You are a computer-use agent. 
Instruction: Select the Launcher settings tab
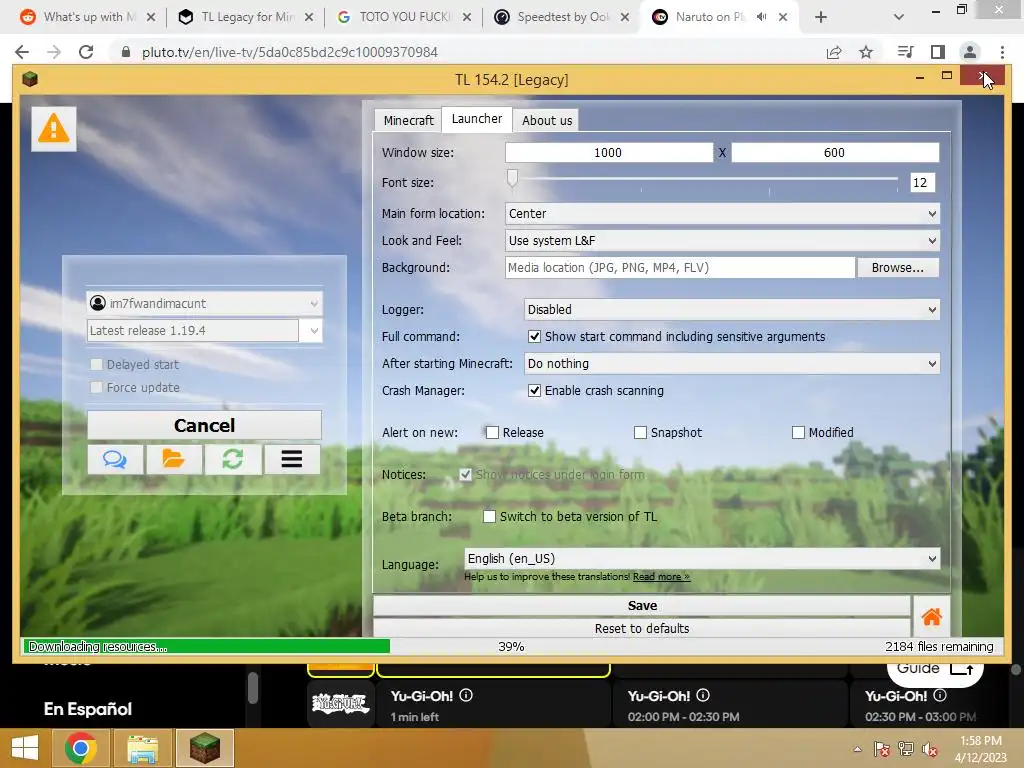click(477, 119)
